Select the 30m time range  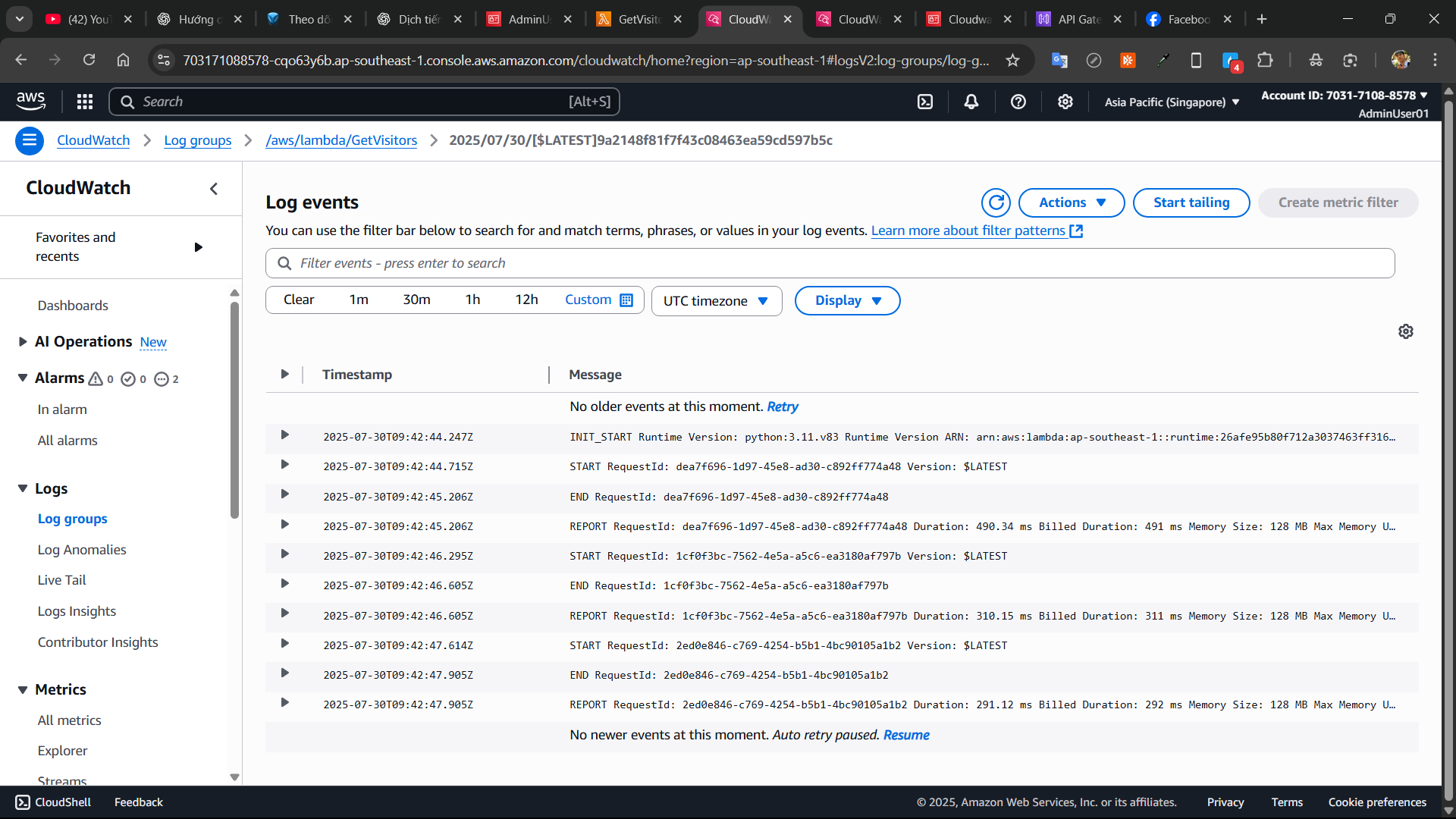(416, 300)
